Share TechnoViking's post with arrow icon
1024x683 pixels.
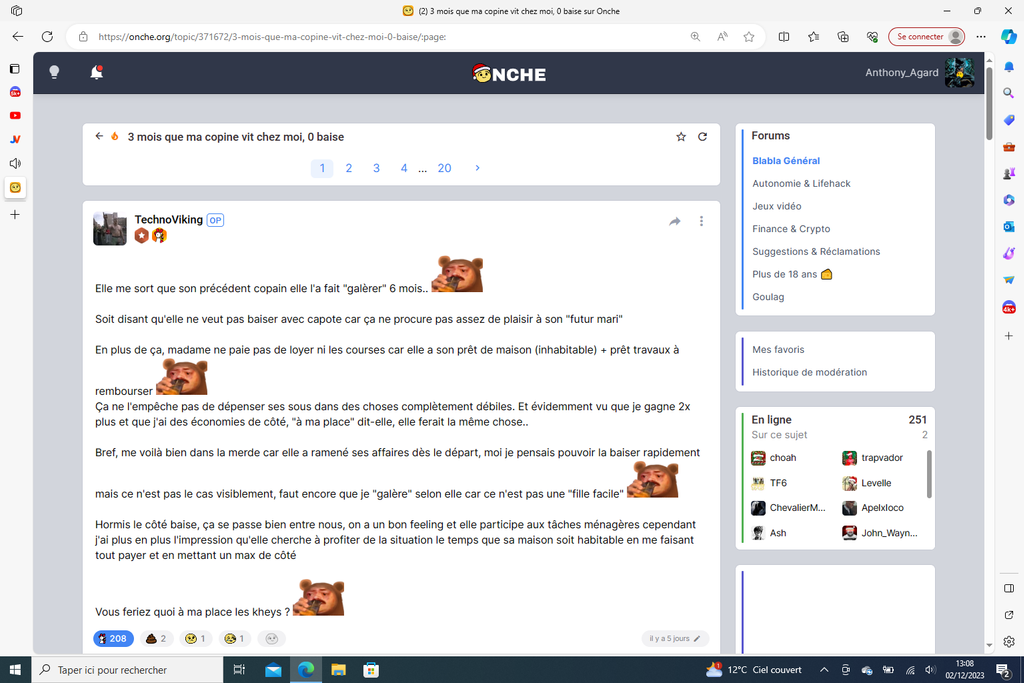coord(675,221)
